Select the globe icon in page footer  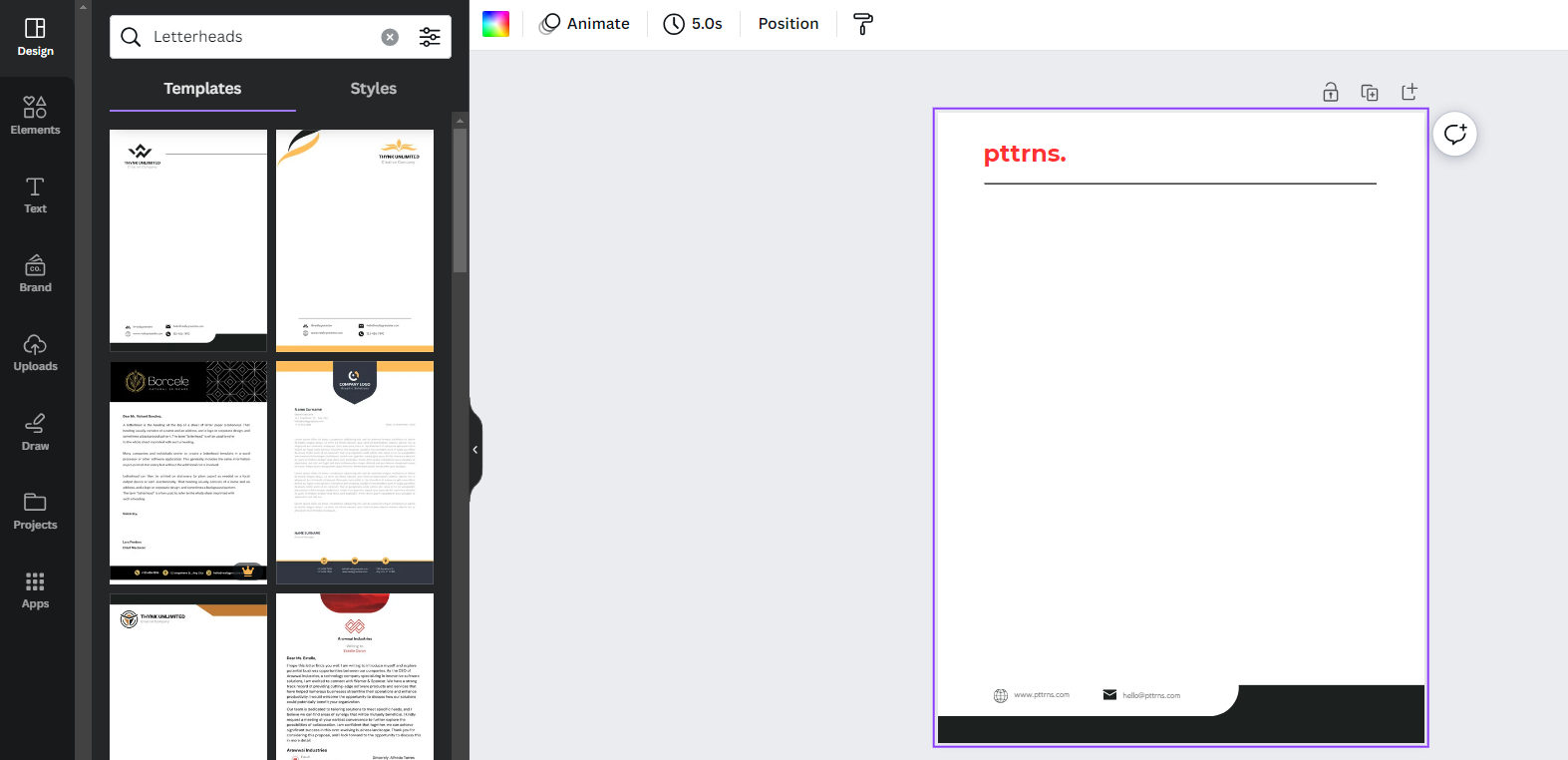point(1001,695)
